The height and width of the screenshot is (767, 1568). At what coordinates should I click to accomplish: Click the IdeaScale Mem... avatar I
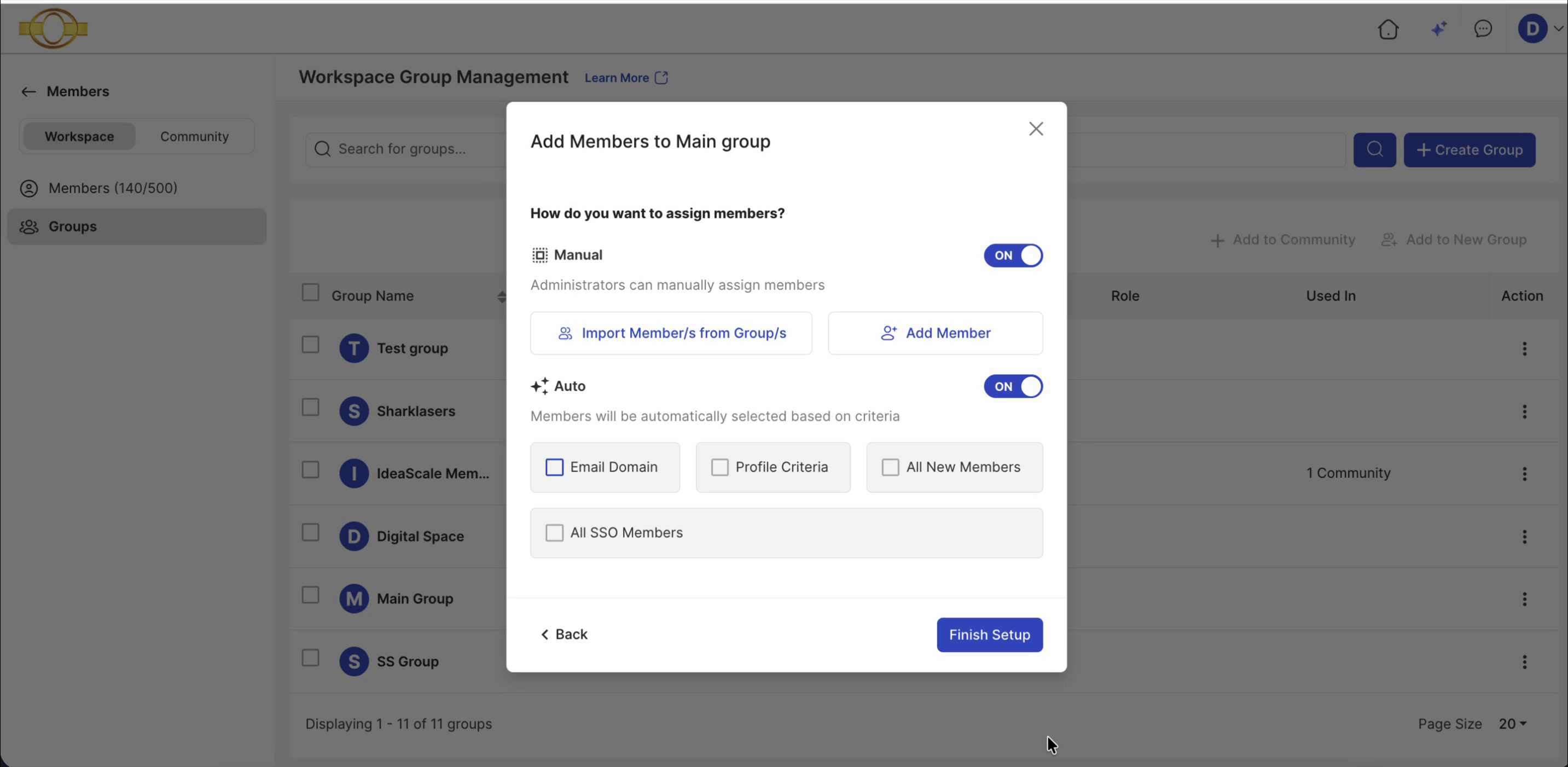[353, 474]
